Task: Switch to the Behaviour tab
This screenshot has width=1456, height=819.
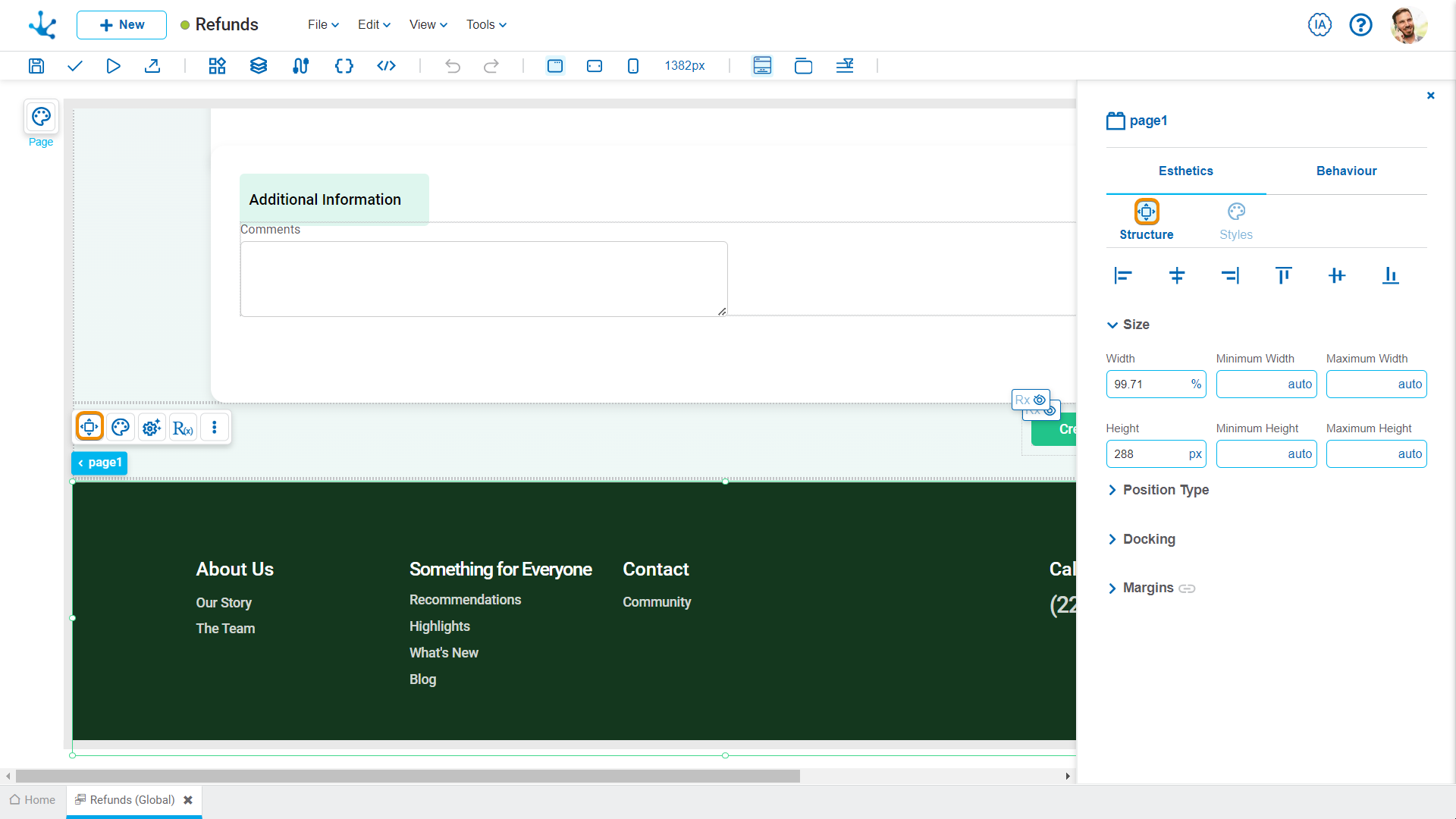Action: (1346, 171)
